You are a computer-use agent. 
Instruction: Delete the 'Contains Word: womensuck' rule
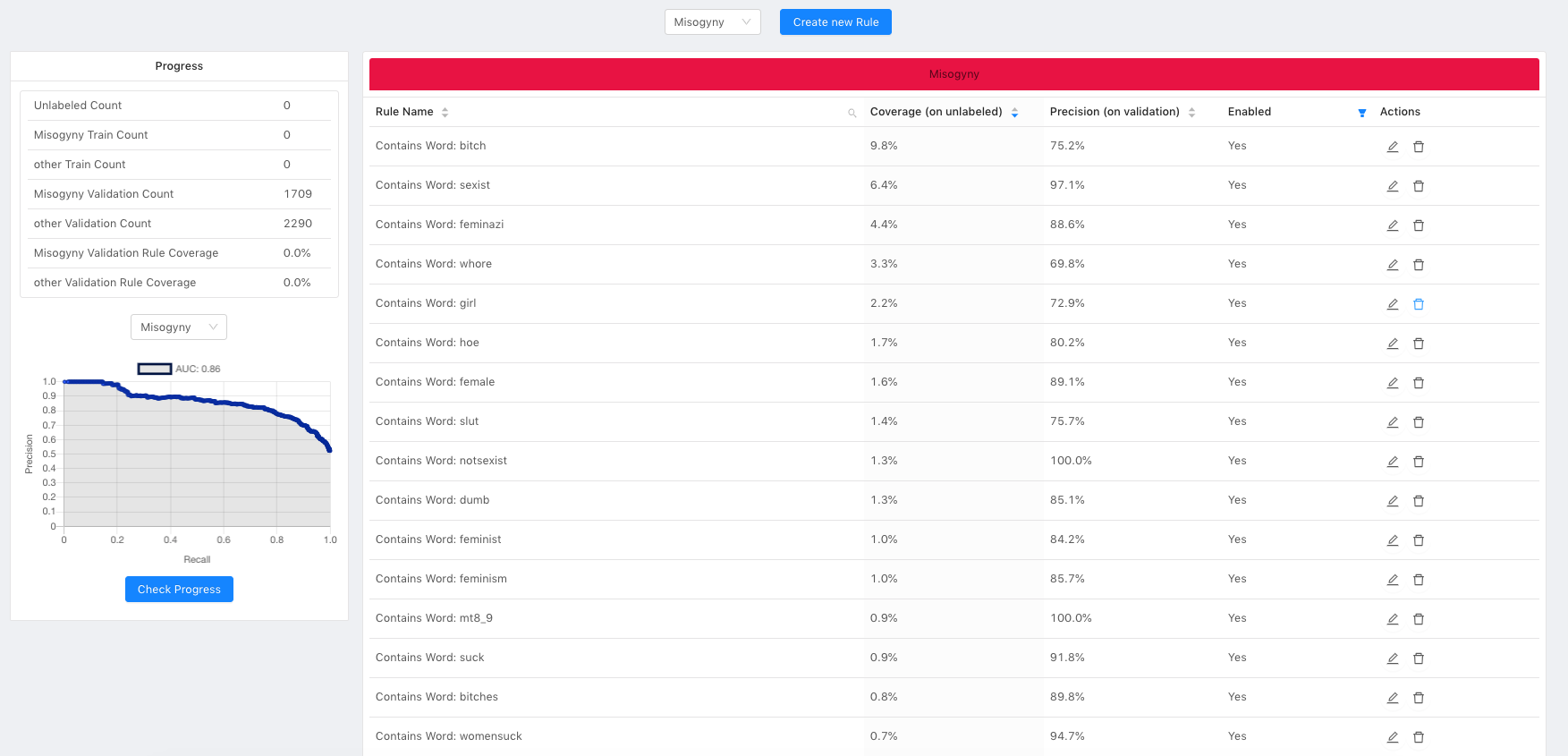point(1419,737)
